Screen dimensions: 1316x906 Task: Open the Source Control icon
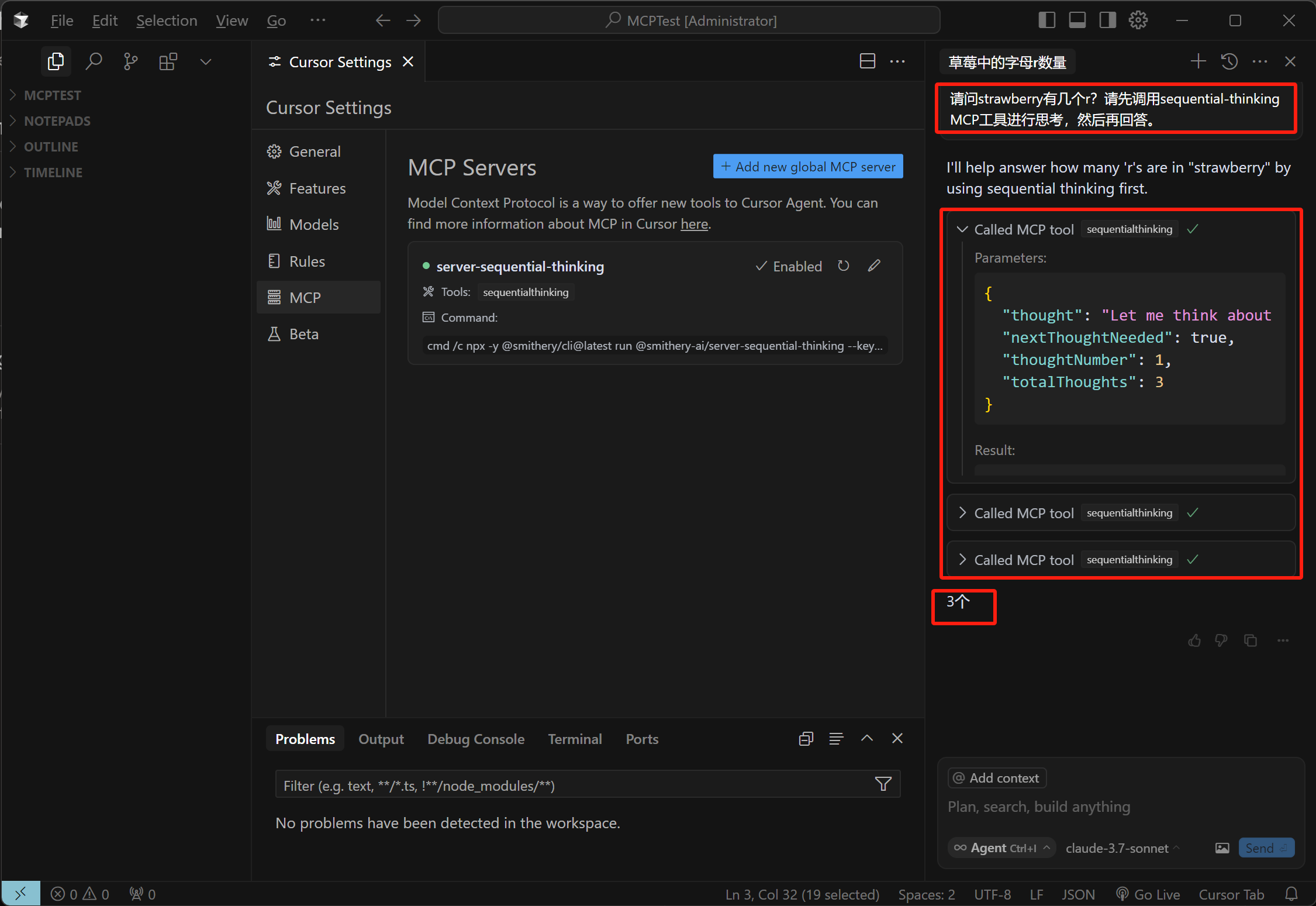[131, 61]
